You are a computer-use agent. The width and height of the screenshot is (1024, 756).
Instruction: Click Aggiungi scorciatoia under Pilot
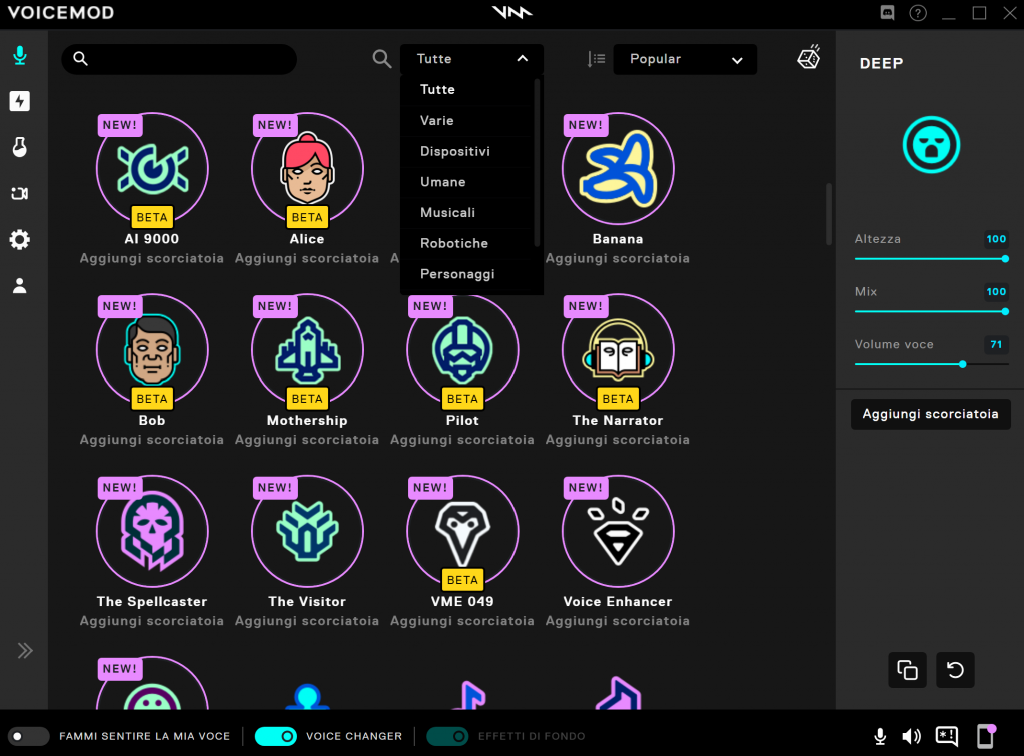(462, 439)
